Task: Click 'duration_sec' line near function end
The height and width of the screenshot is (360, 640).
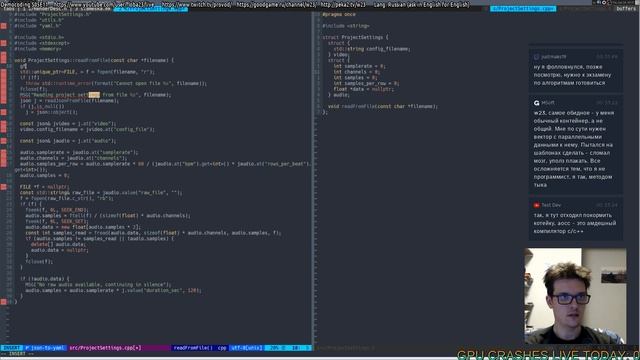Action: tap(113, 290)
